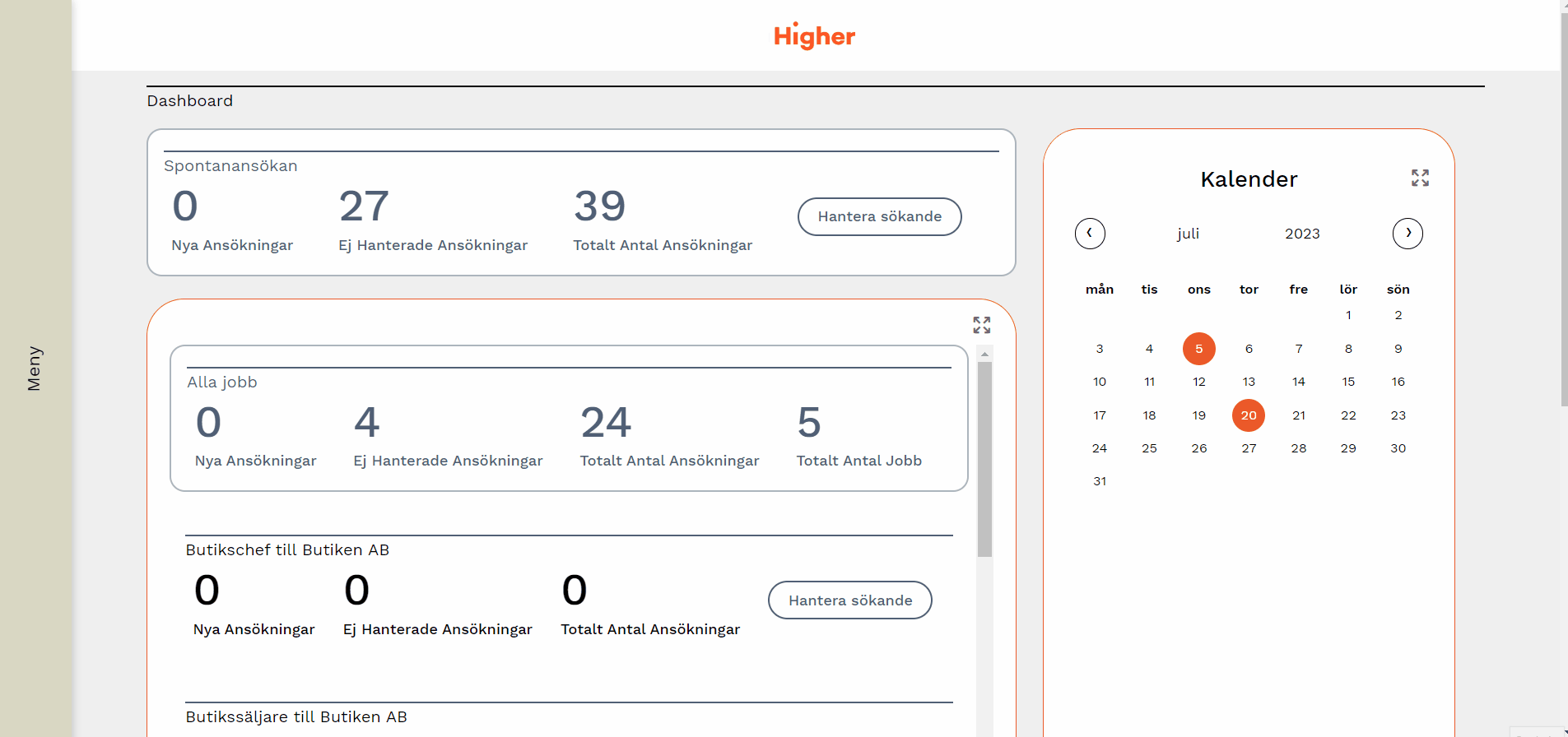The width and height of the screenshot is (1568, 737).
Task: Go to next month in calendar
Action: 1407,234
